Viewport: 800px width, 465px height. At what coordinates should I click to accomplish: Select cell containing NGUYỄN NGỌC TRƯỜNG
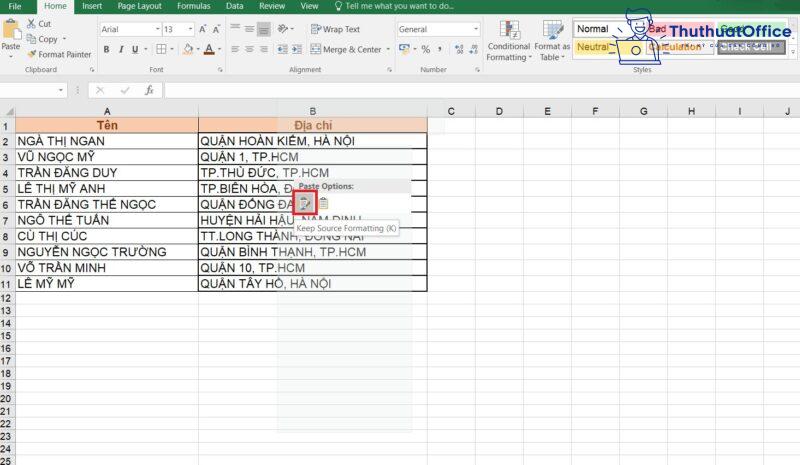click(x=107, y=252)
